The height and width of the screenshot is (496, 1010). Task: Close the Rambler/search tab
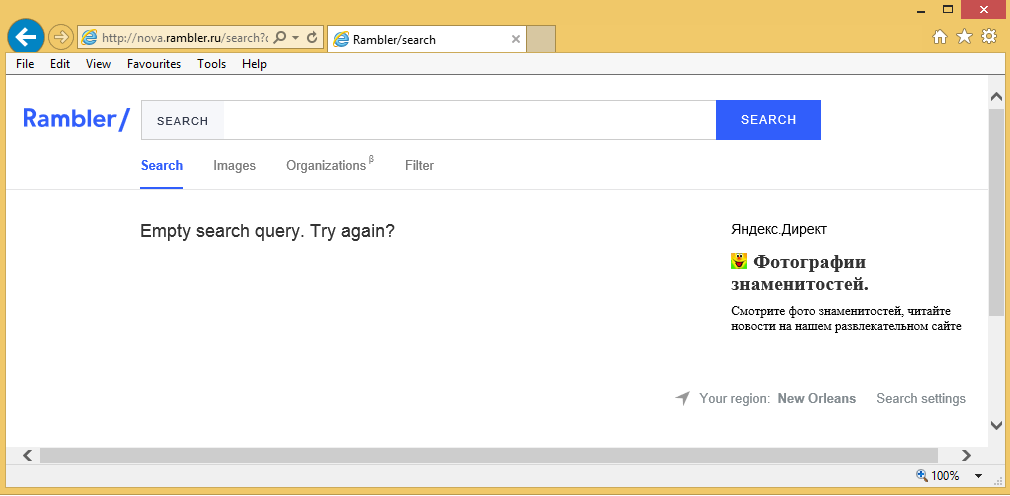pos(516,40)
